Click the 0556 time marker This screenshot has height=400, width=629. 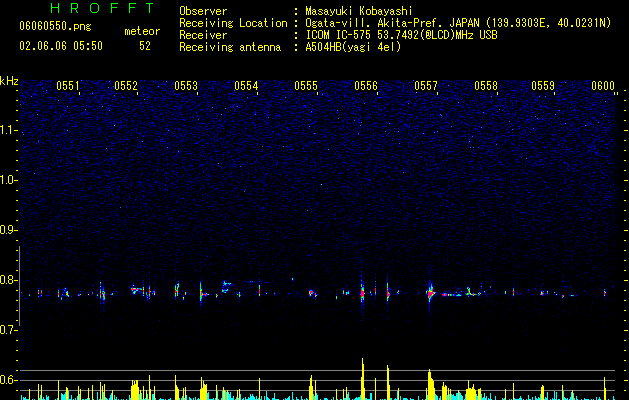coord(366,86)
